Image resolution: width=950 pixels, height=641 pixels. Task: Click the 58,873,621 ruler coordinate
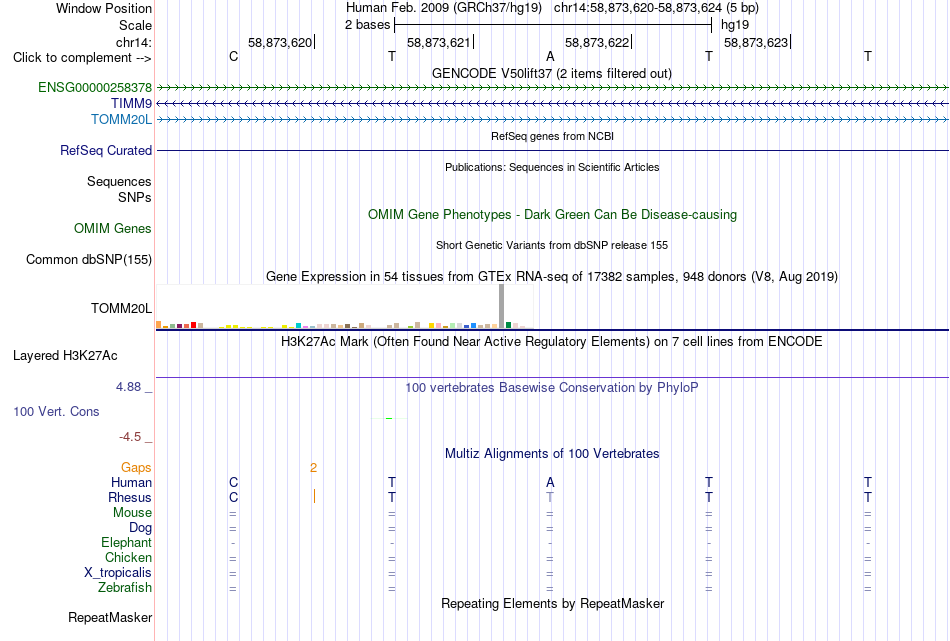(x=439, y=42)
